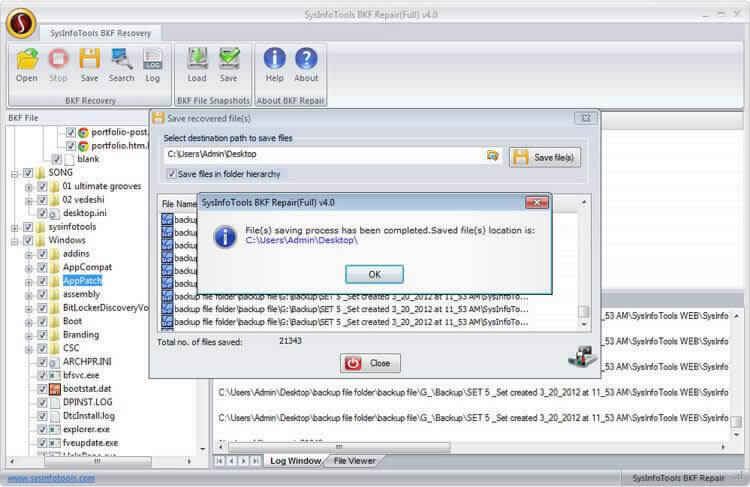Uncheck the DPINST.LOG checkbox
Viewport: 750px width, 487px height.
[x=42, y=402]
